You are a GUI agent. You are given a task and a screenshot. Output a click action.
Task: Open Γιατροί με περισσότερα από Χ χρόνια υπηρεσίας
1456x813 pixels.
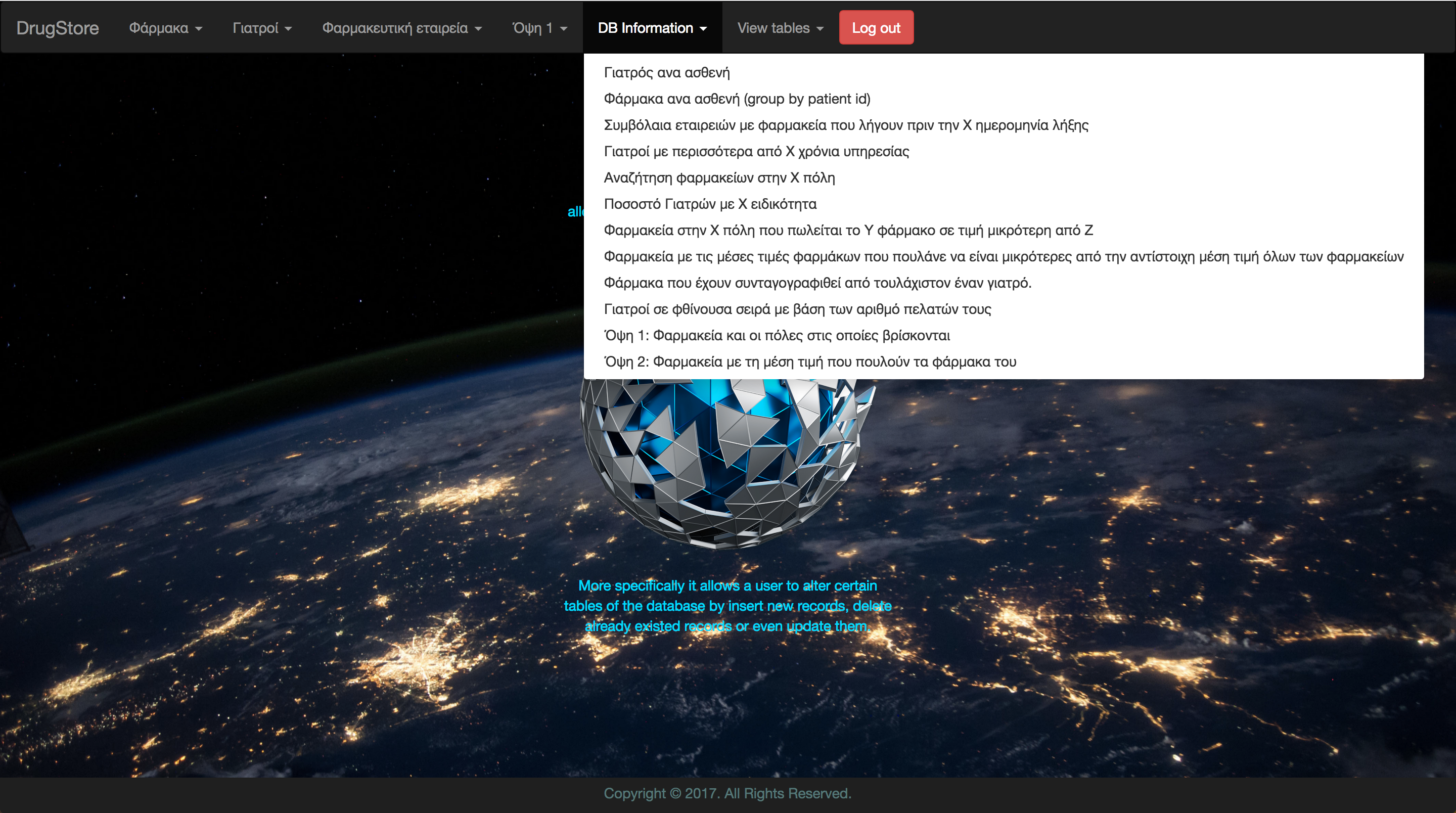pos(756,152)
